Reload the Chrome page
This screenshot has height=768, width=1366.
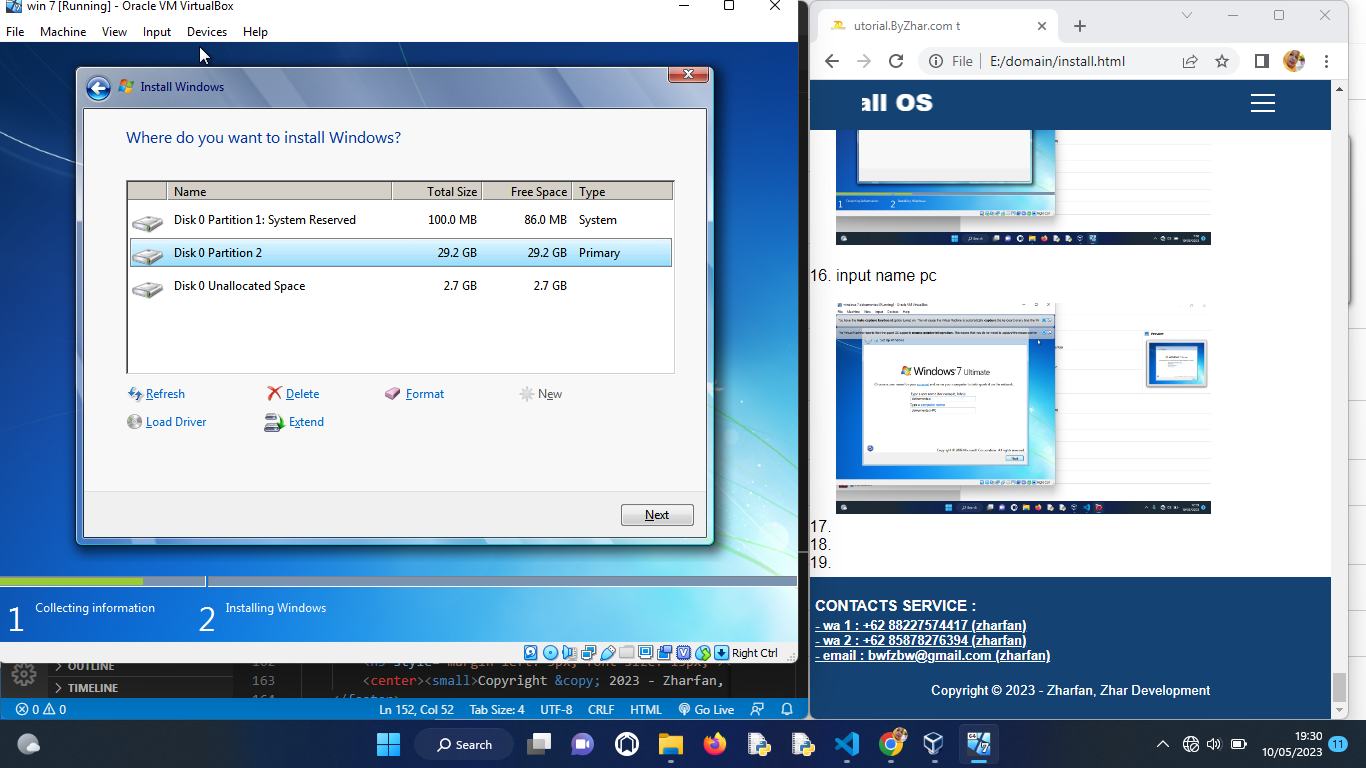pos(896,61)
